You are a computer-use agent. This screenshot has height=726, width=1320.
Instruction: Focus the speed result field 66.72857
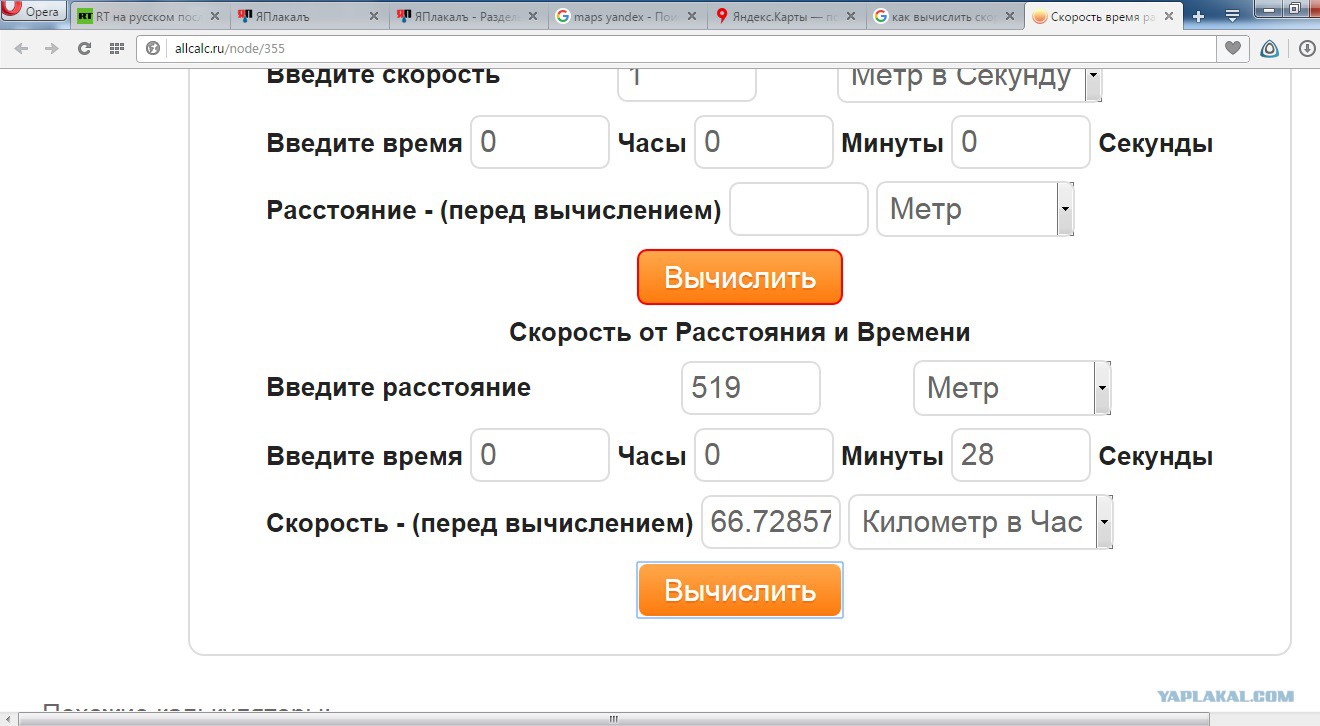[770, 522]
